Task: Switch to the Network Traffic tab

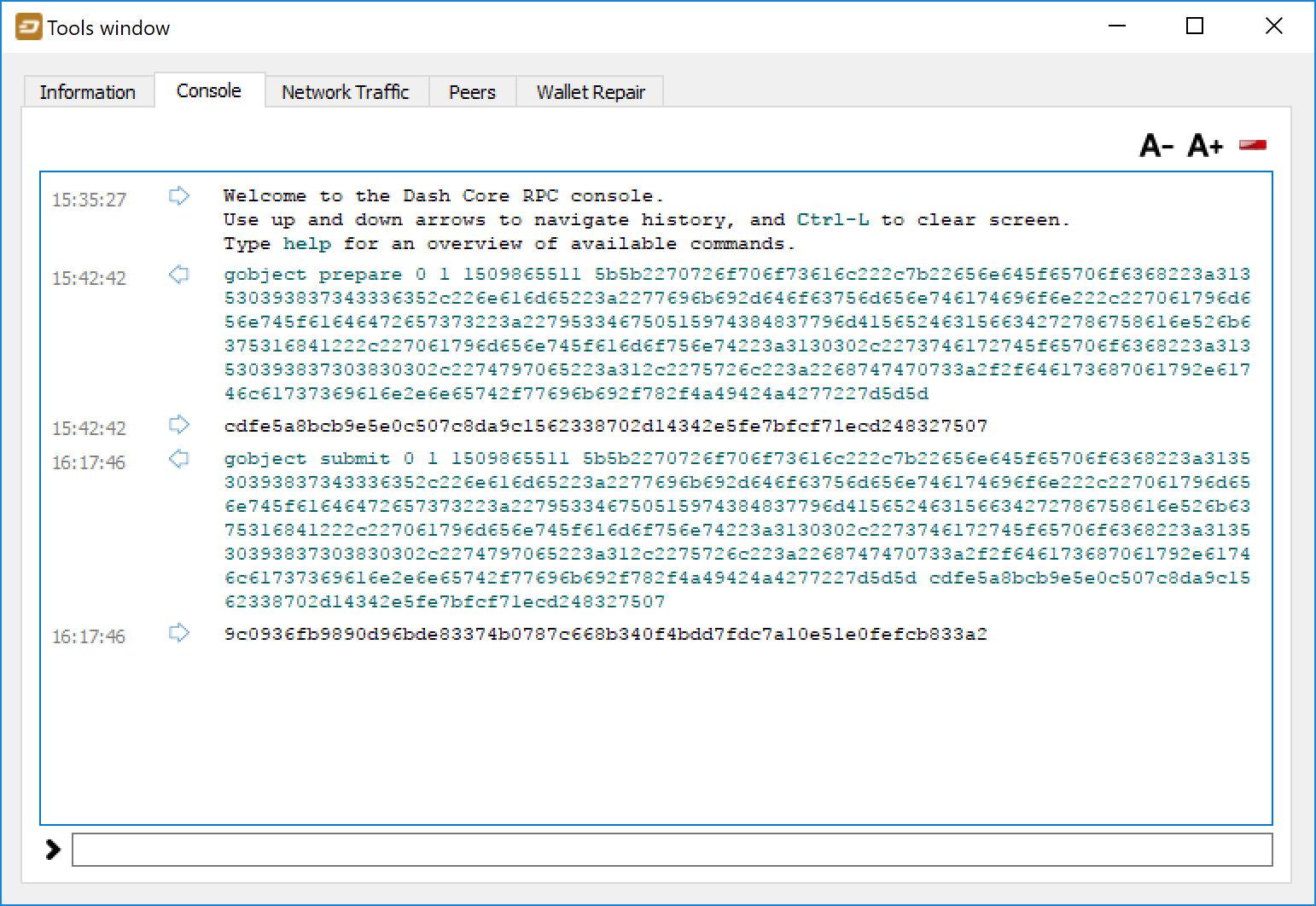Action: pos(345,92)
